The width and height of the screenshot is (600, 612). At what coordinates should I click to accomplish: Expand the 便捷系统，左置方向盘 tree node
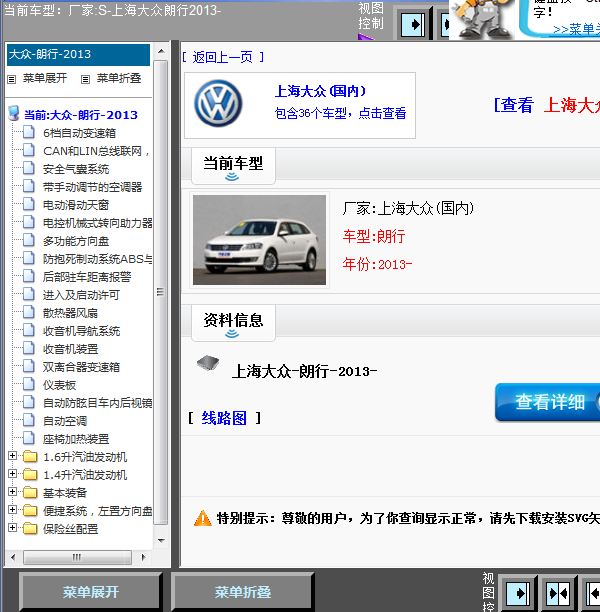click(x=12, y=509)
